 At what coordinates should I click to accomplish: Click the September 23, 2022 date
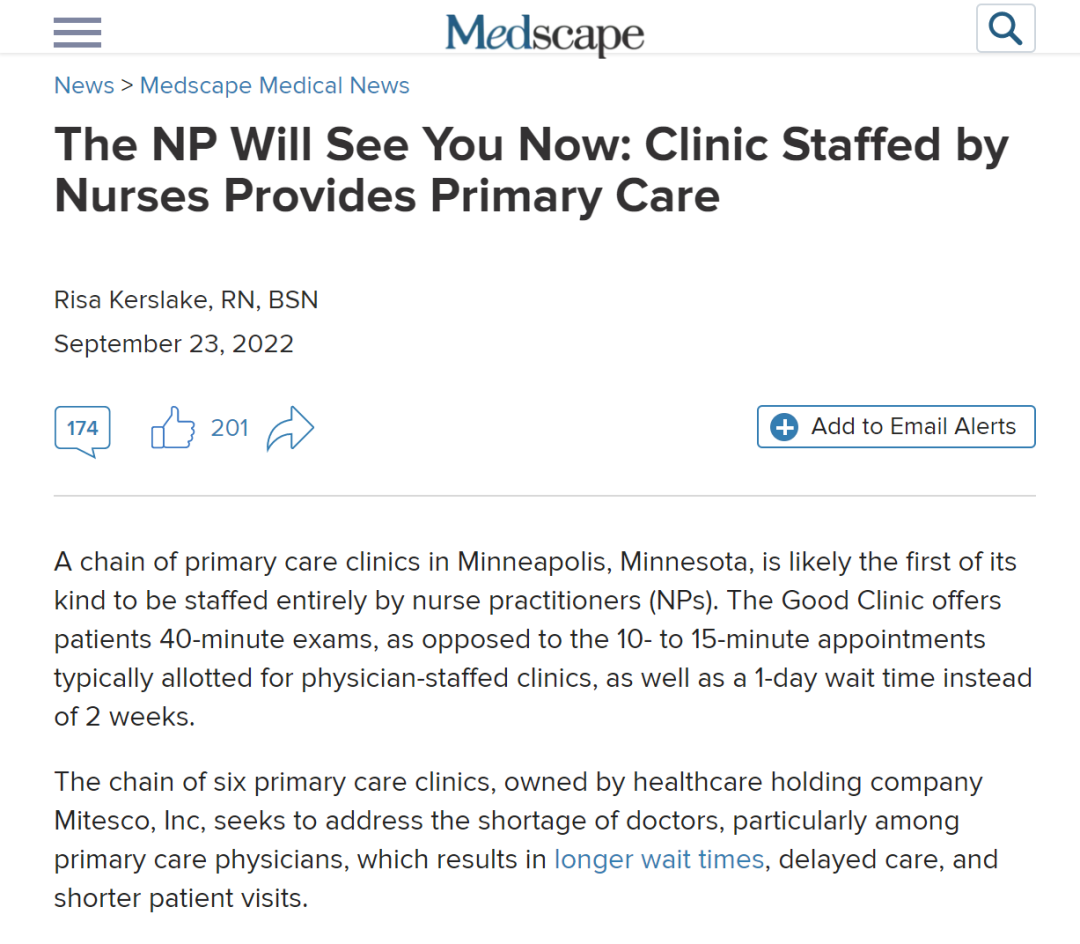coord(174,344)
